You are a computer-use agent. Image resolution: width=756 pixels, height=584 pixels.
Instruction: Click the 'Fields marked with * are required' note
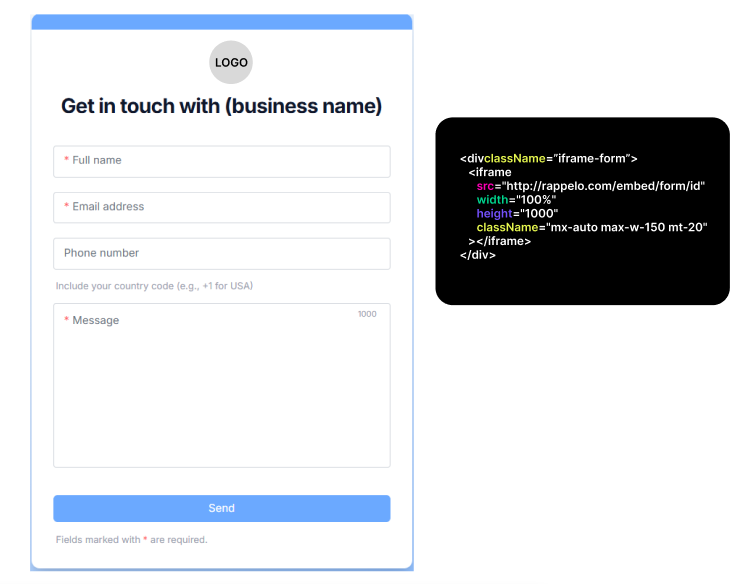132,540
